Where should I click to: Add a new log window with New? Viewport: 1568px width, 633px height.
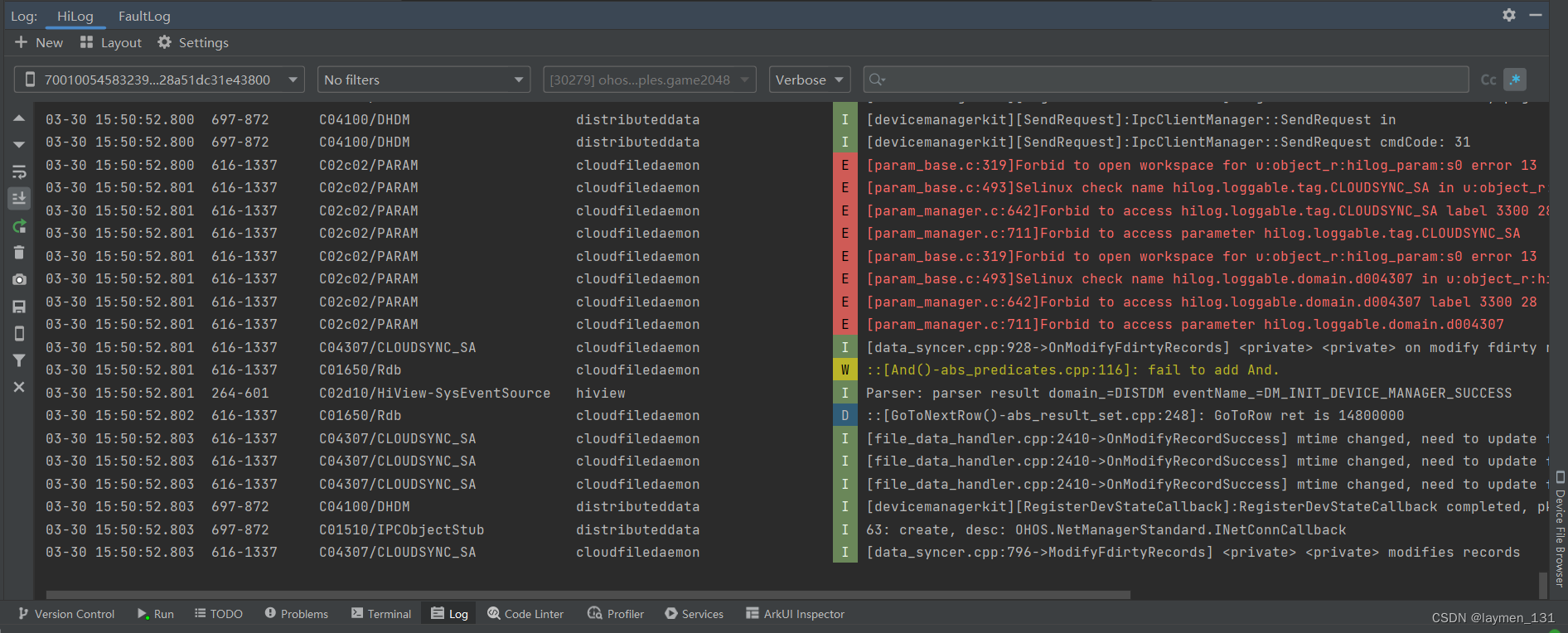point(39,42)
